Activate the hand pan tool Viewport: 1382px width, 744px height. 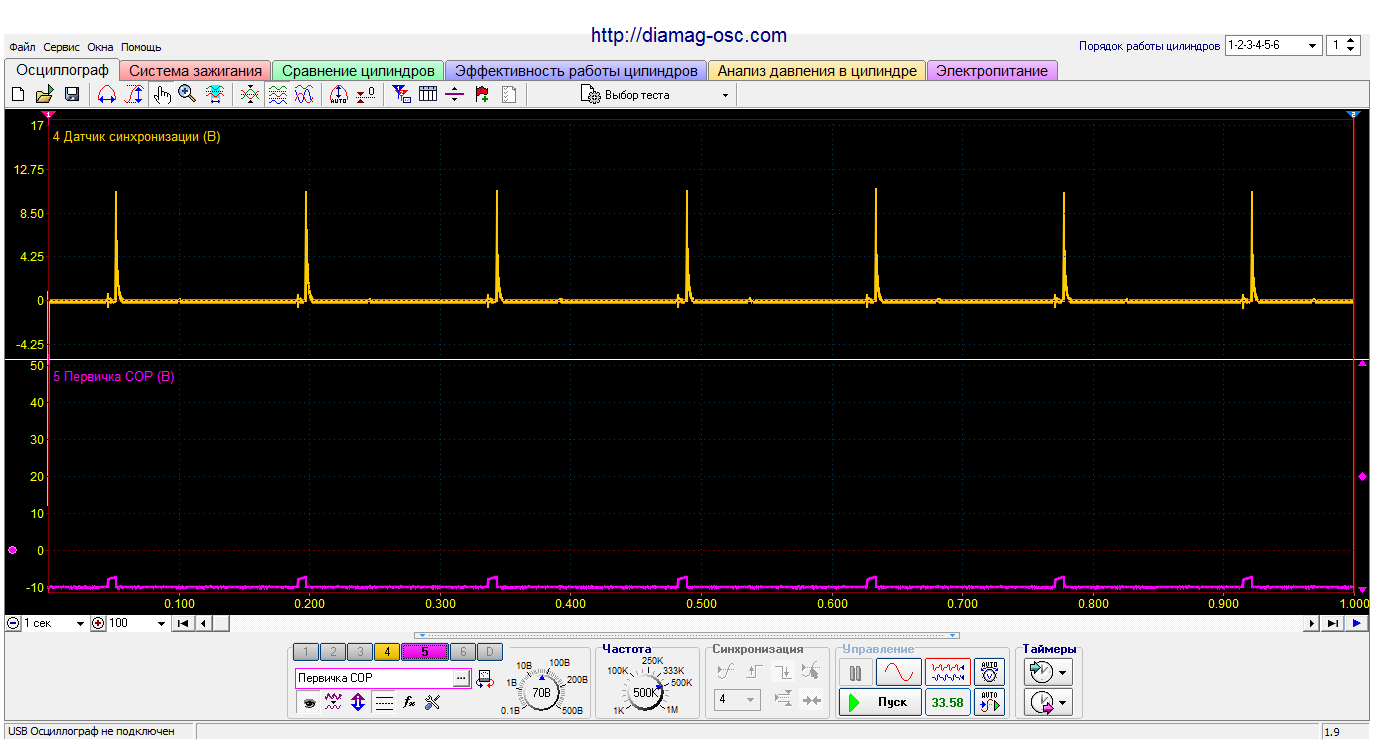[162, 95]
